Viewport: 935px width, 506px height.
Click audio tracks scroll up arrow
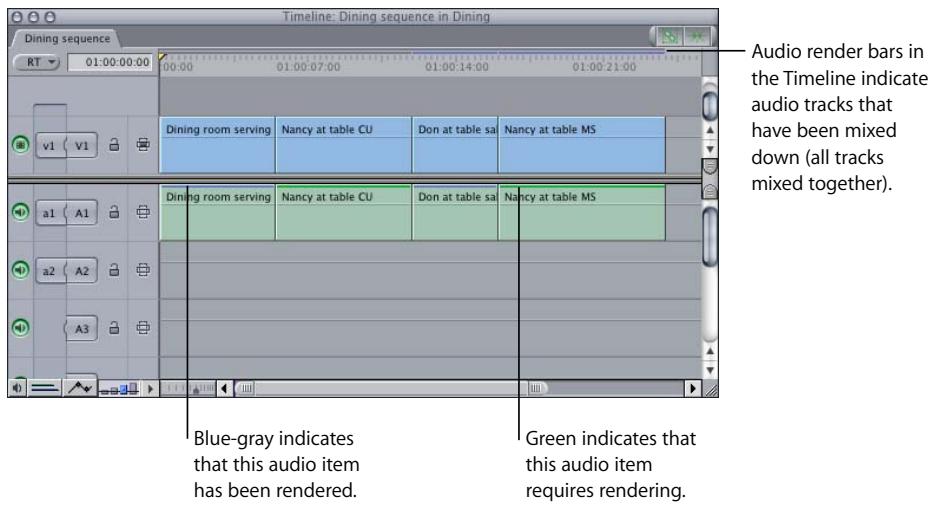(710, 351)
